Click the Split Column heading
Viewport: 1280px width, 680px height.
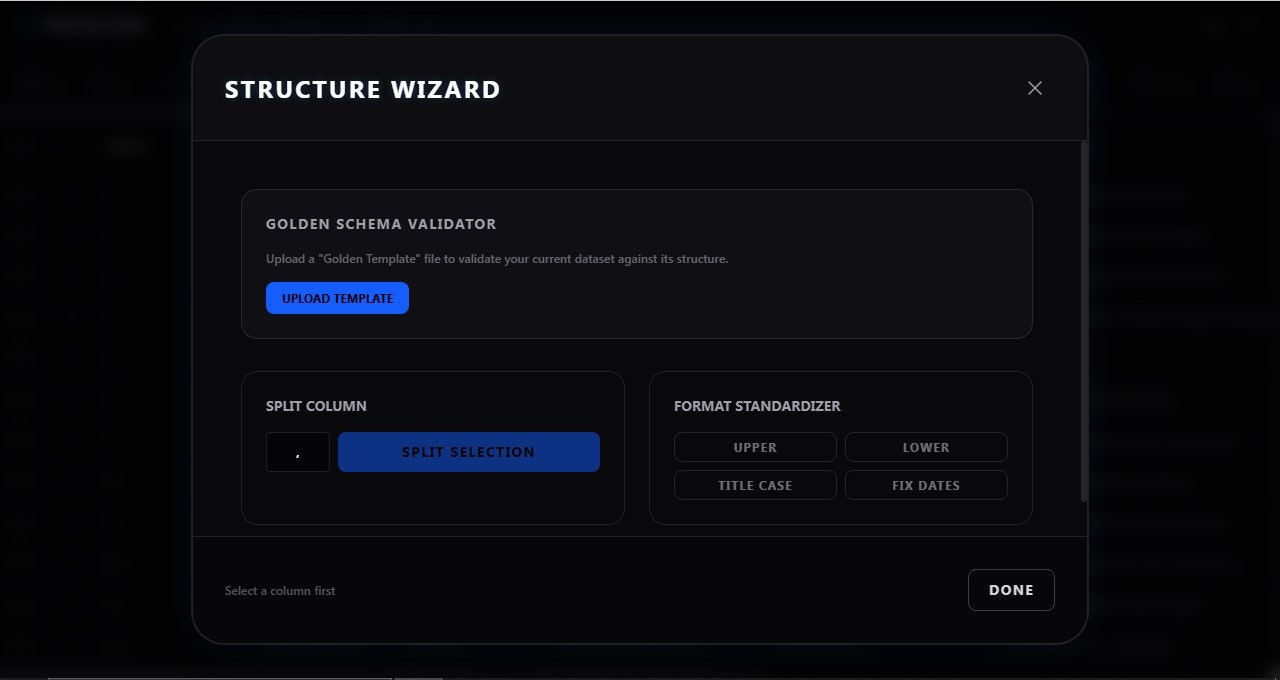tap(316, 406)
